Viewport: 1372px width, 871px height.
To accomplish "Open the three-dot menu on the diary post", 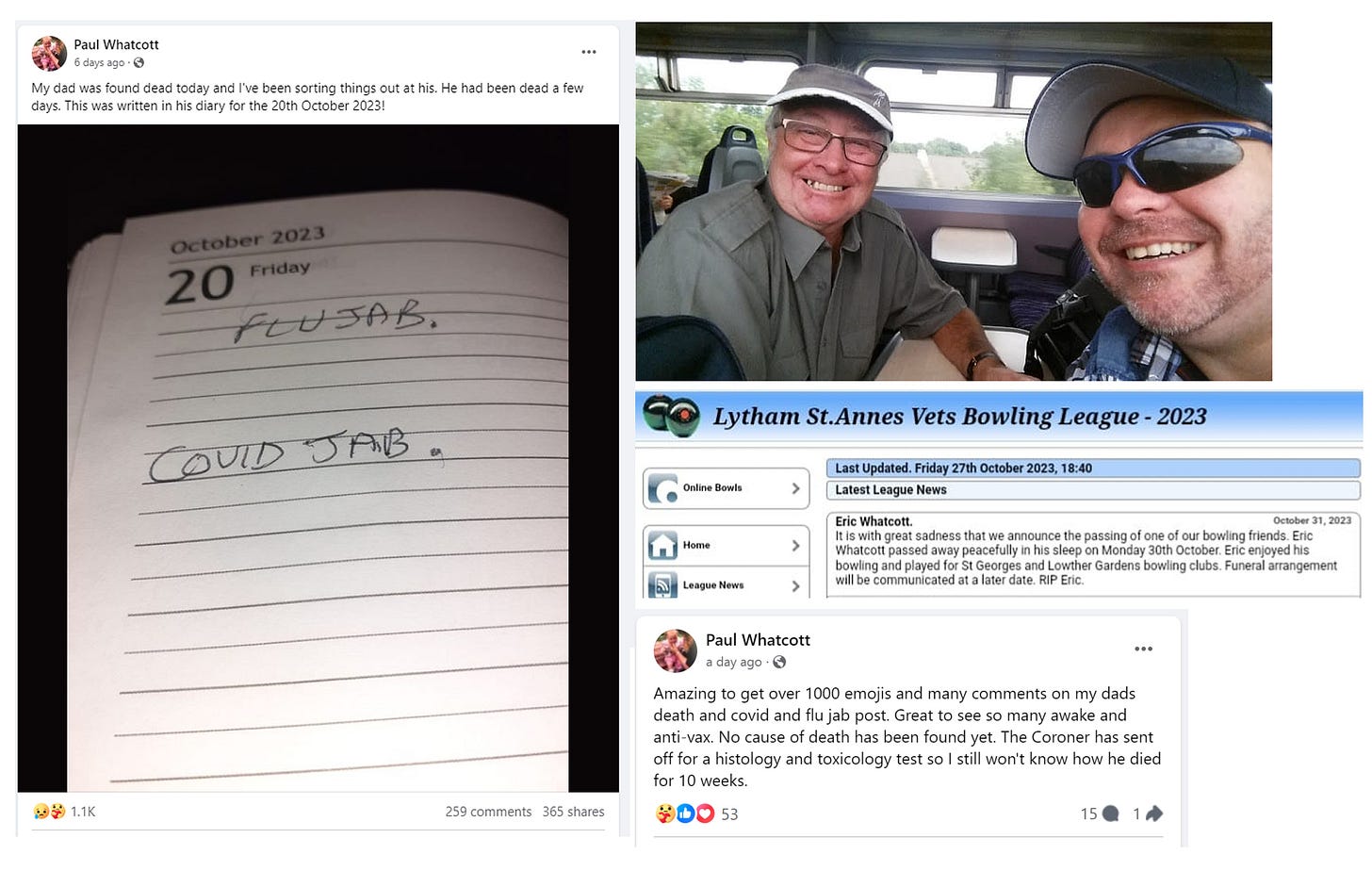I will click(x=589, y=52).
